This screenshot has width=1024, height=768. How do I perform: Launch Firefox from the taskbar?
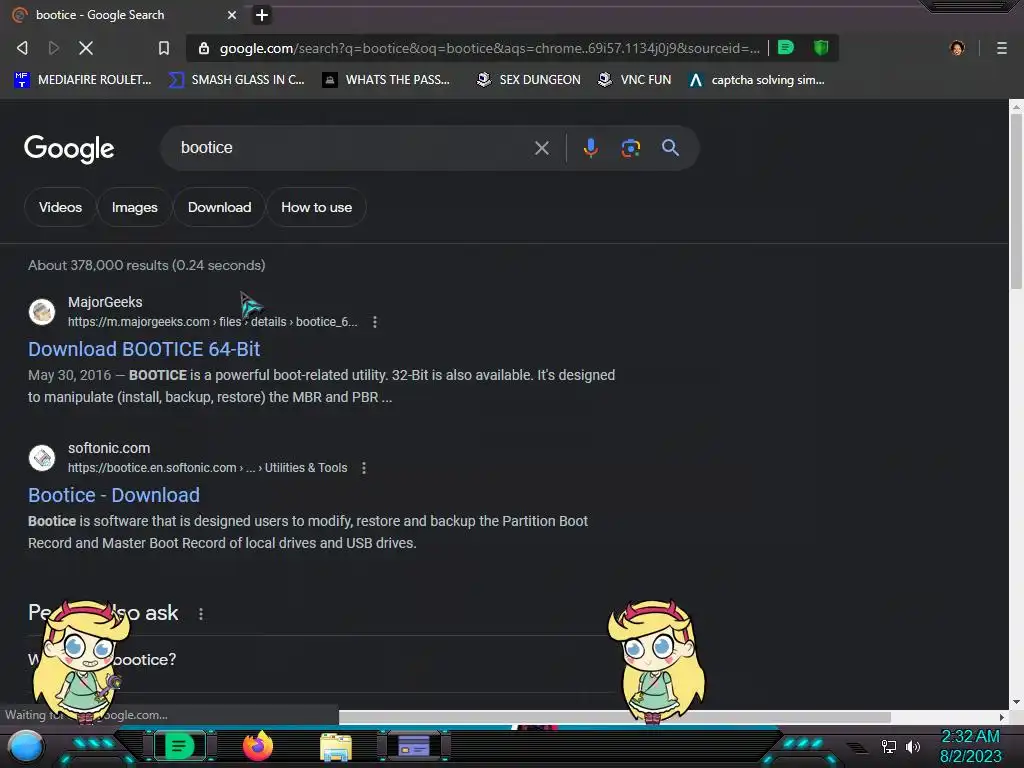click(258, 746)
